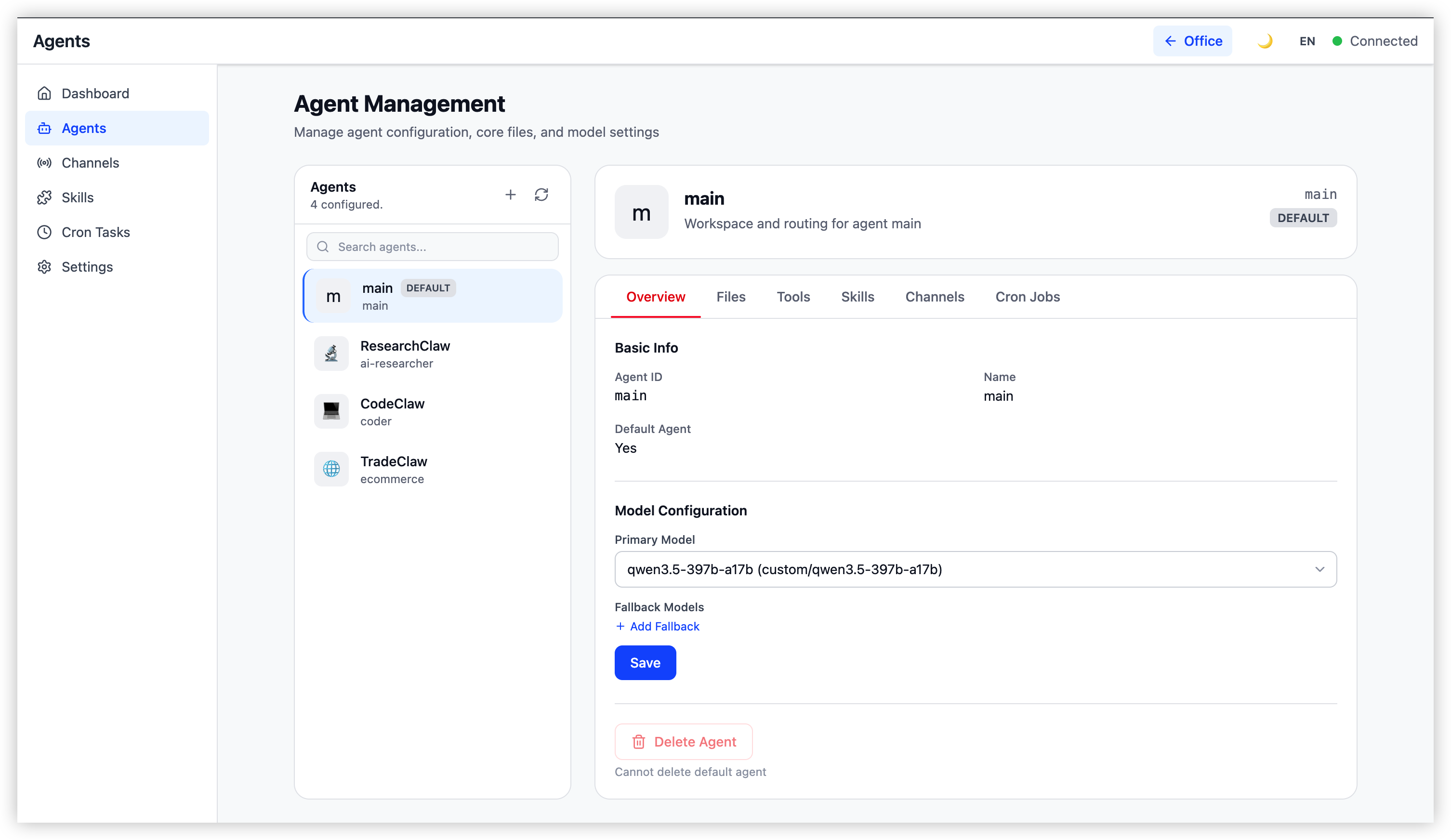Refresh the agents list
This screenshot has height=840, width=1451.
[541, 195]
